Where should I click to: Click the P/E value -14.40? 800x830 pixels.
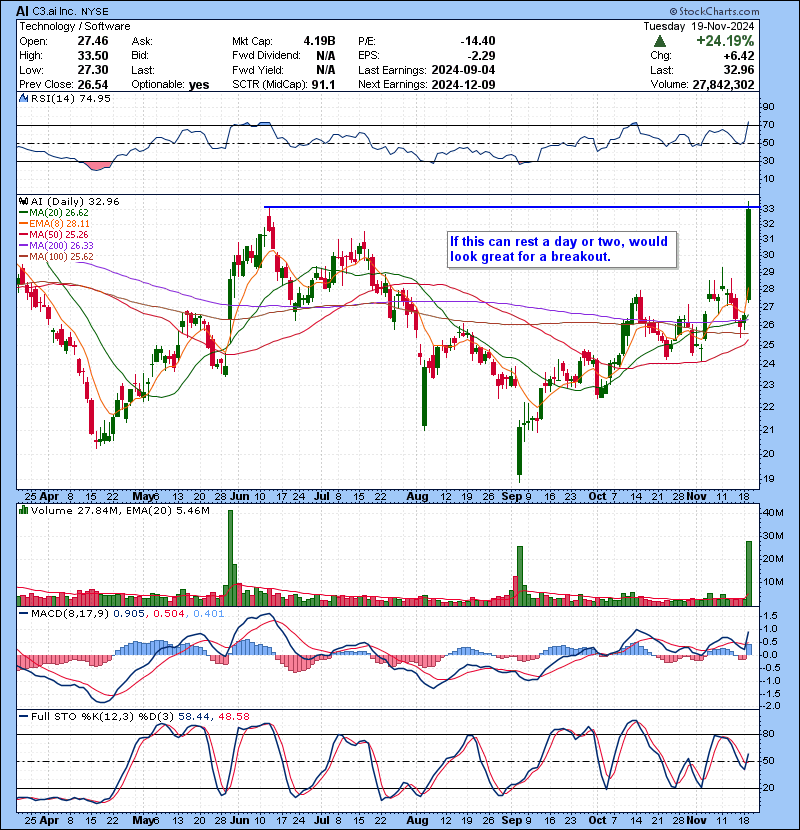(478, 41)
